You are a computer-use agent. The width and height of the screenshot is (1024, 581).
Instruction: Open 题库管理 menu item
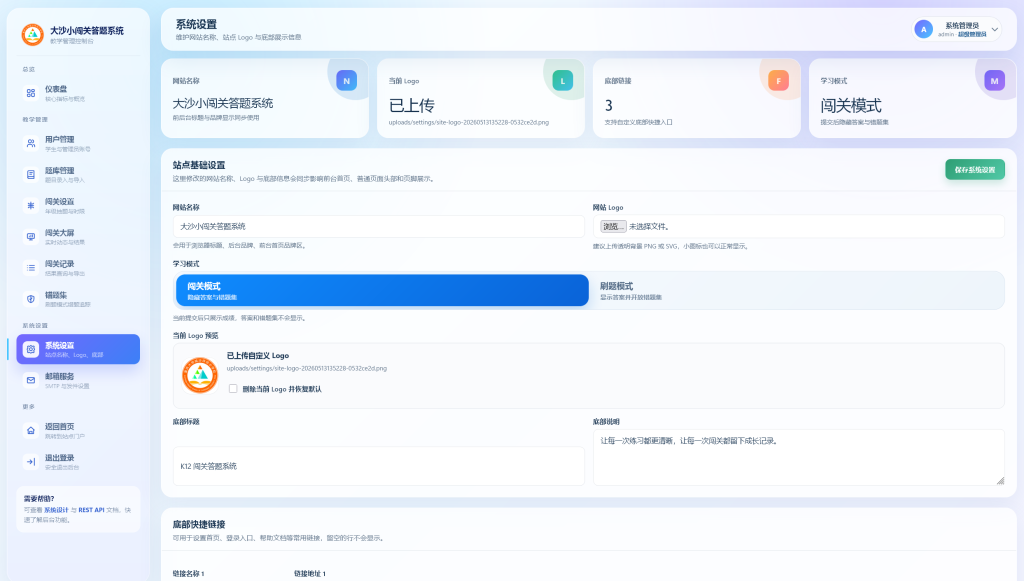point(78,174)
